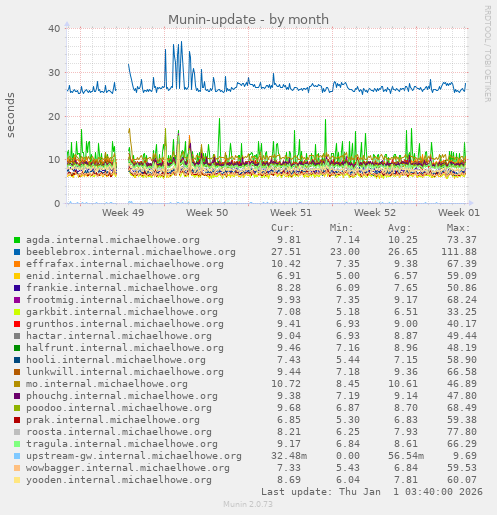The width and height of the screenshot is (497, 515).
Task: Select the grunthos.internal.michaelhowe.org label
Action: pyautogui.click(x=125, y=324)
